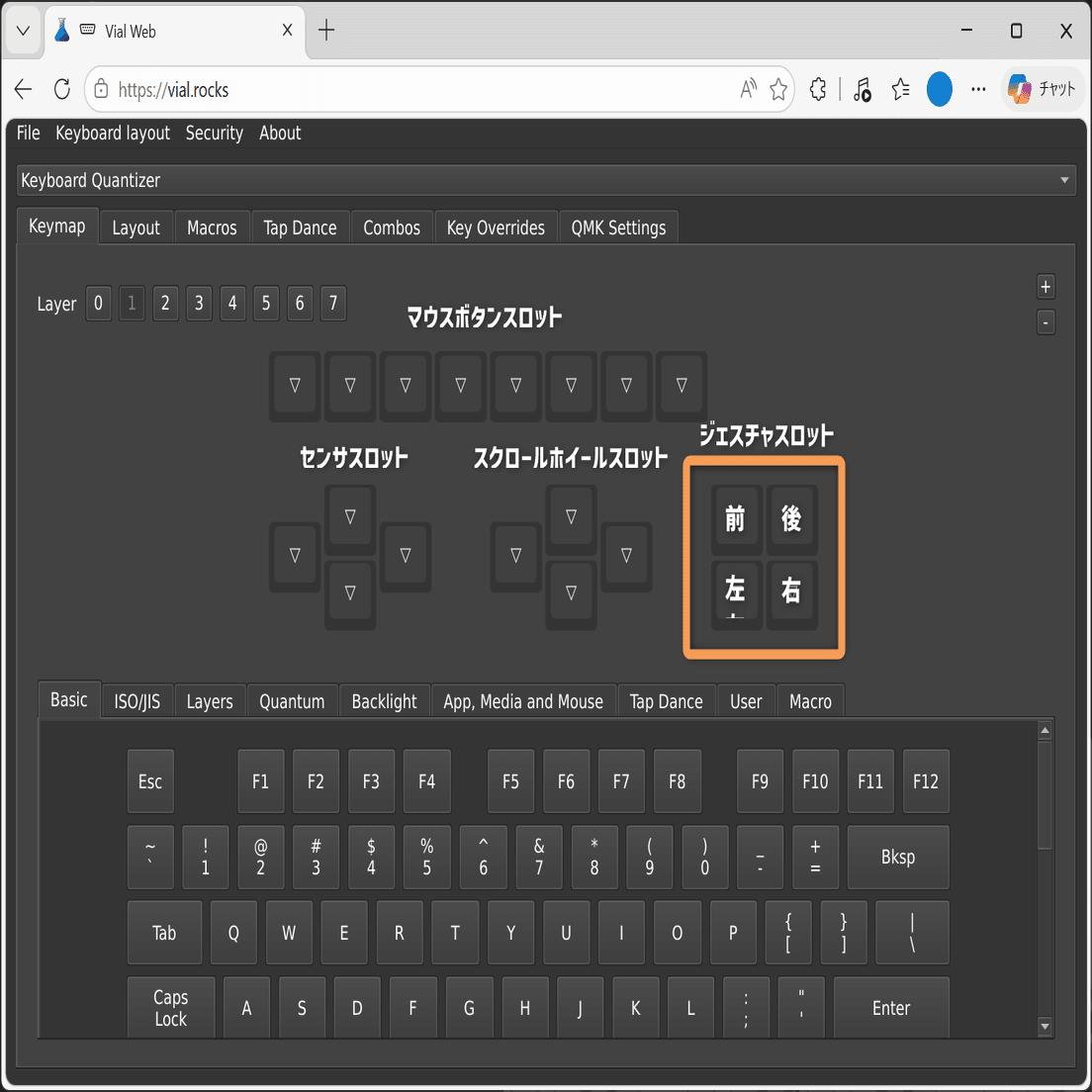This screenshot has height=1092, width=1092.
Task: Select layer 2 button
Action: tap(165, 303)
